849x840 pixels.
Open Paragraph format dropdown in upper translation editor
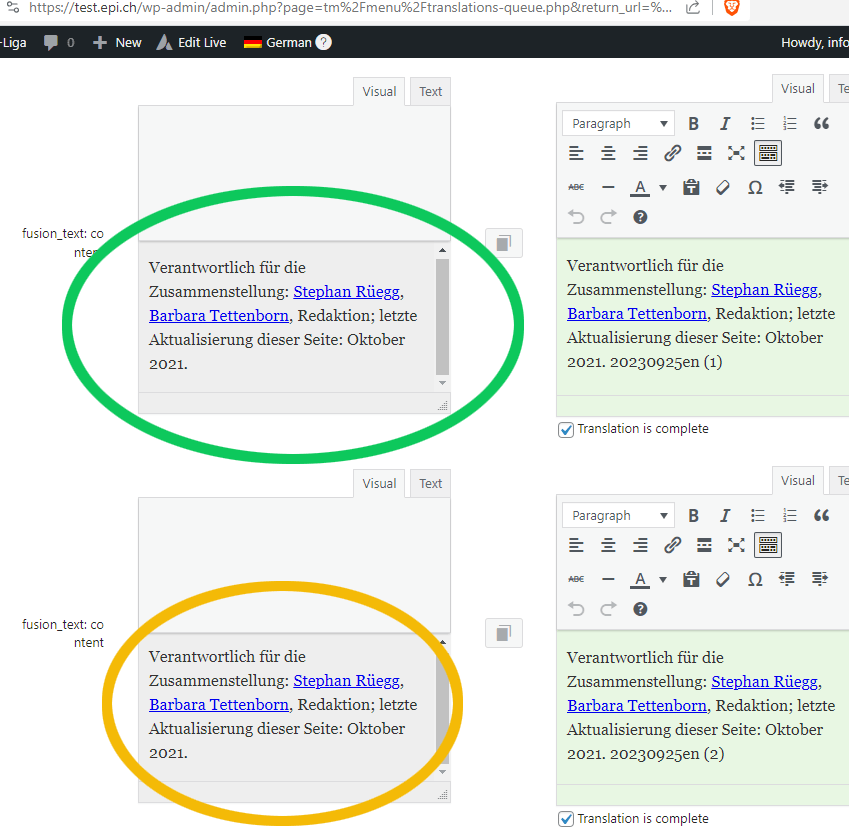[x=618, y=123]
